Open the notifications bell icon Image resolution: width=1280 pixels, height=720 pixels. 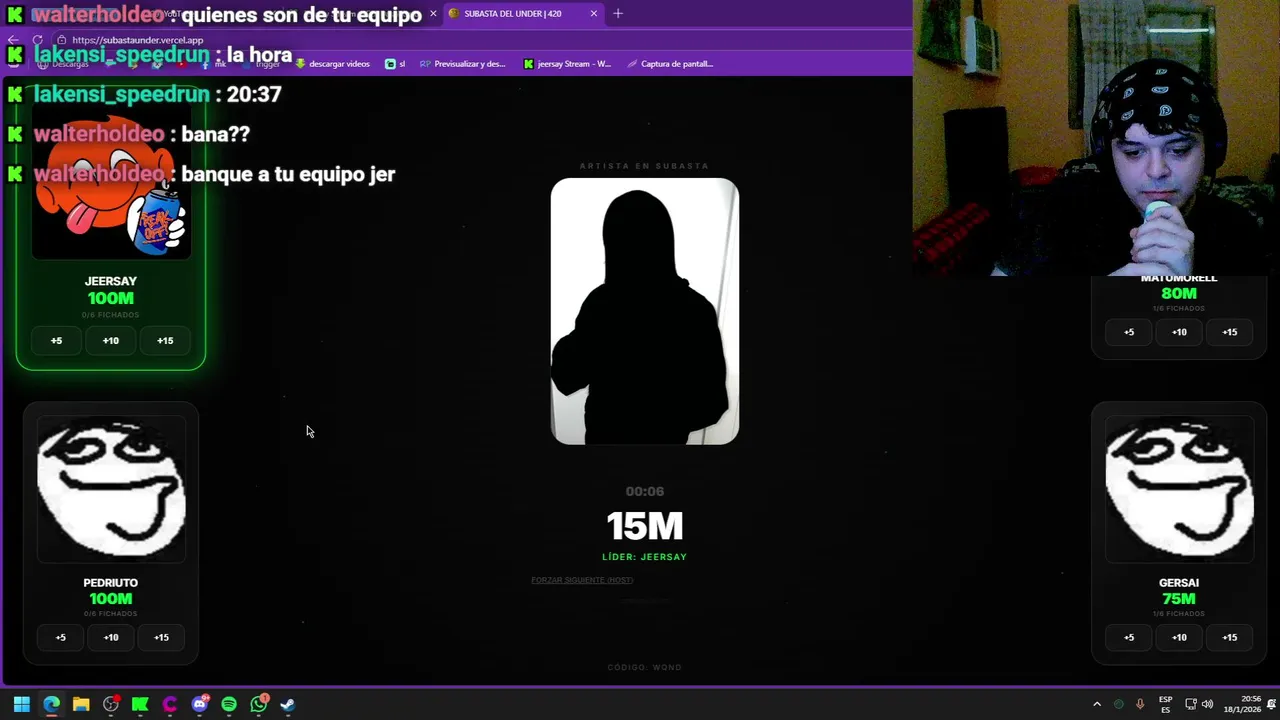(x=1272, y=704)
